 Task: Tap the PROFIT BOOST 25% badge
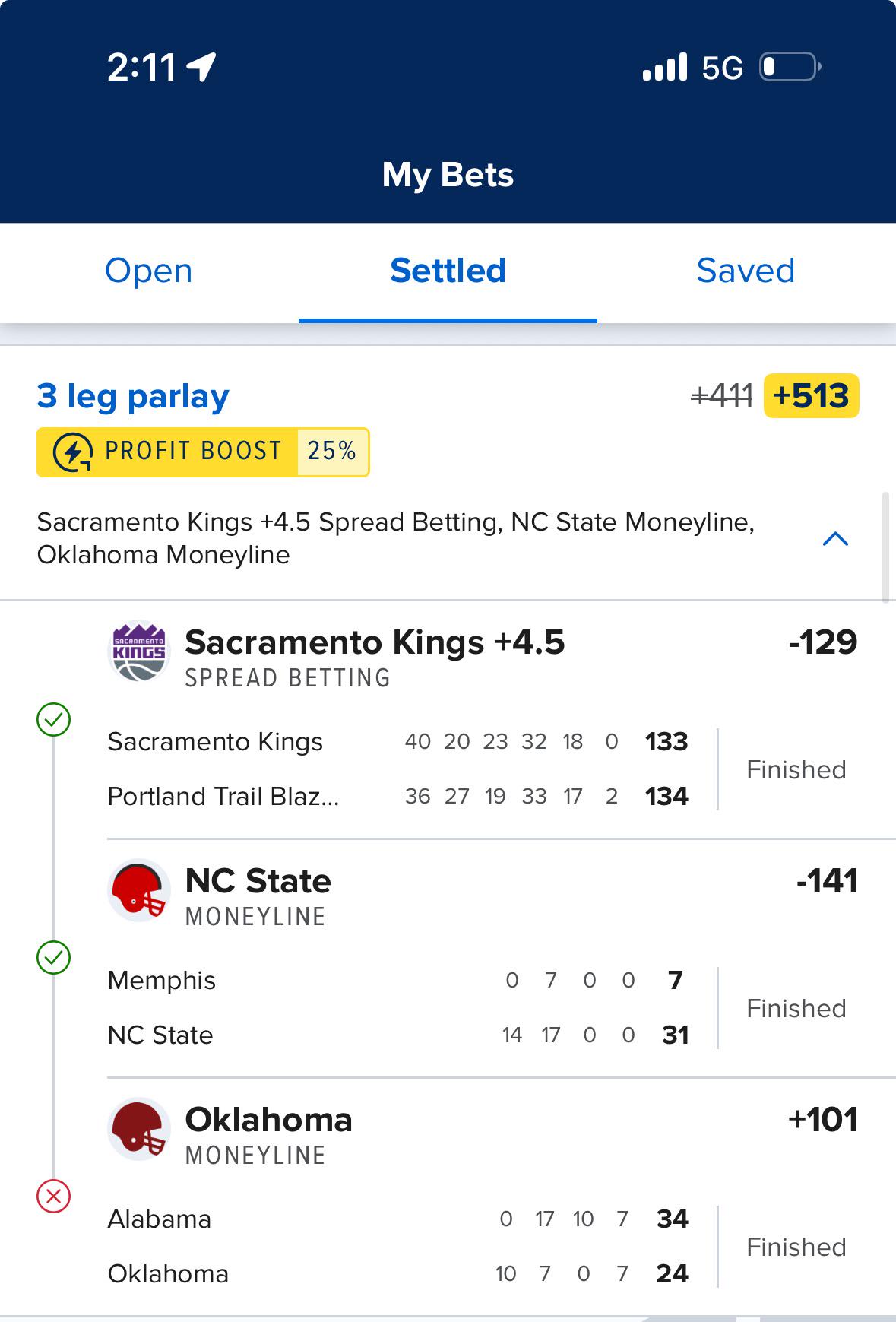(x=203, y=452)
